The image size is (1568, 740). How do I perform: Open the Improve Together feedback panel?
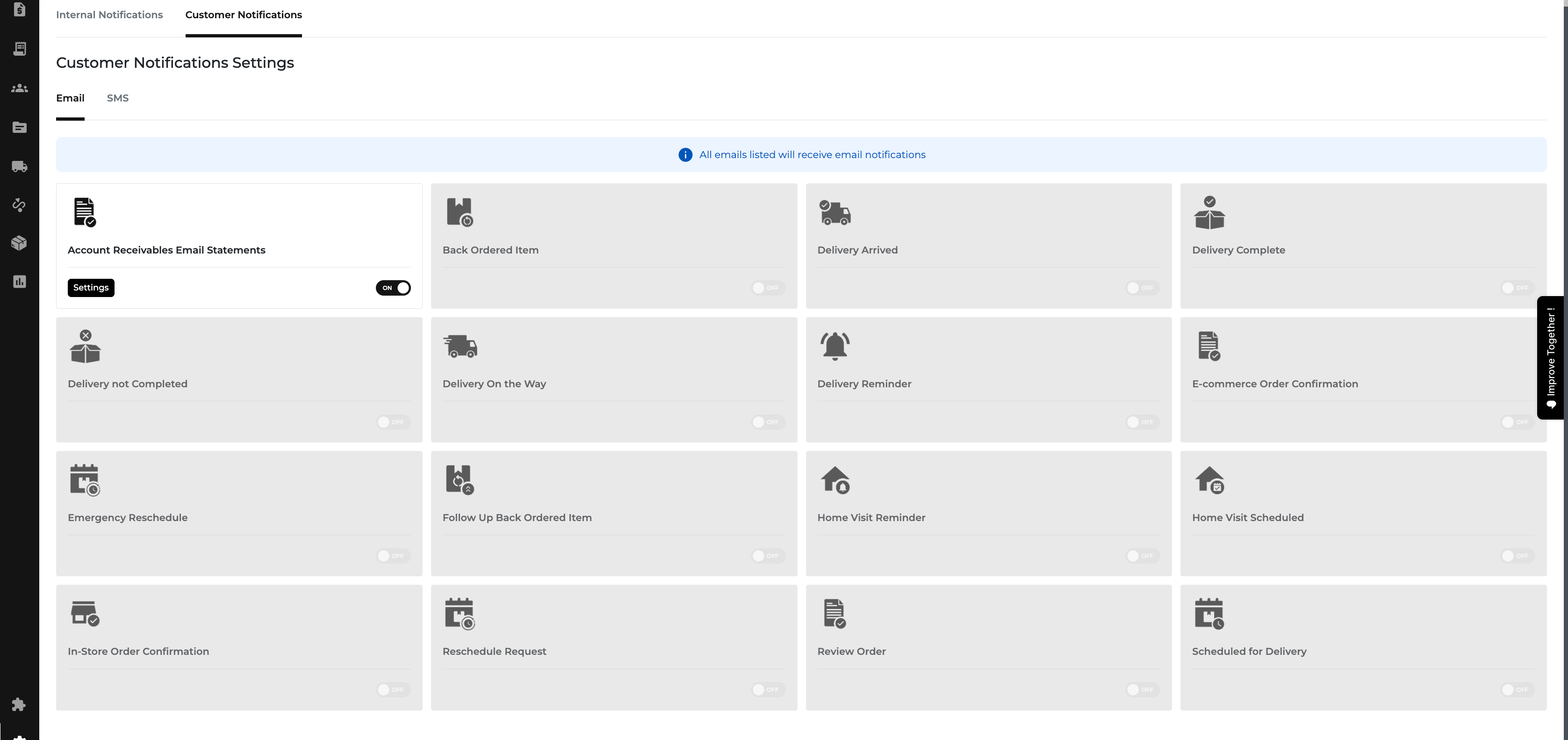click(x=1550, y=357)
